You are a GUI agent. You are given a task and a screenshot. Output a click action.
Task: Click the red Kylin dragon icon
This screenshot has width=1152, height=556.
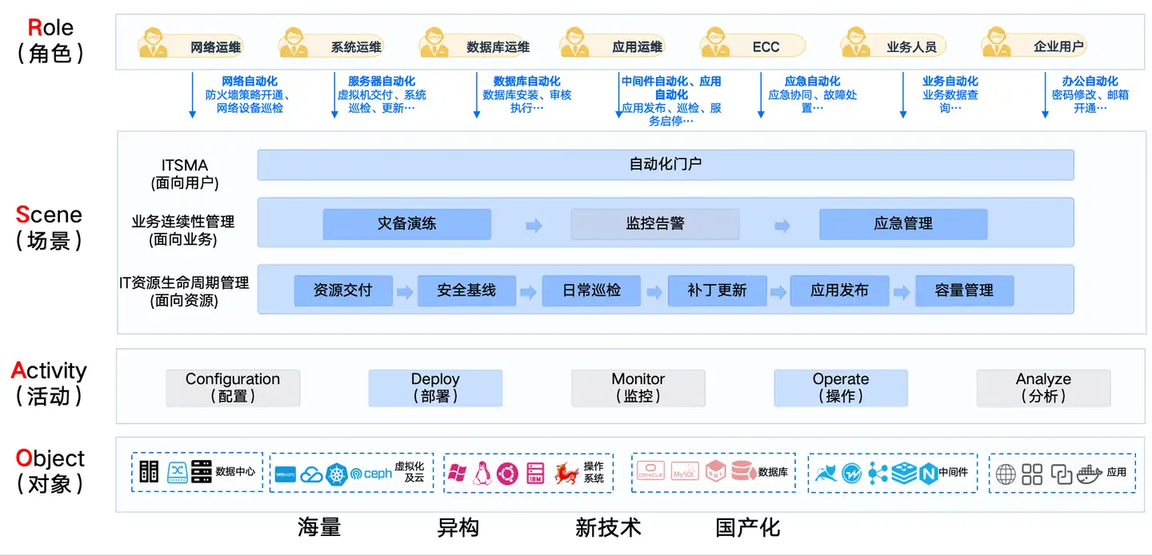(x=566, y=474)
